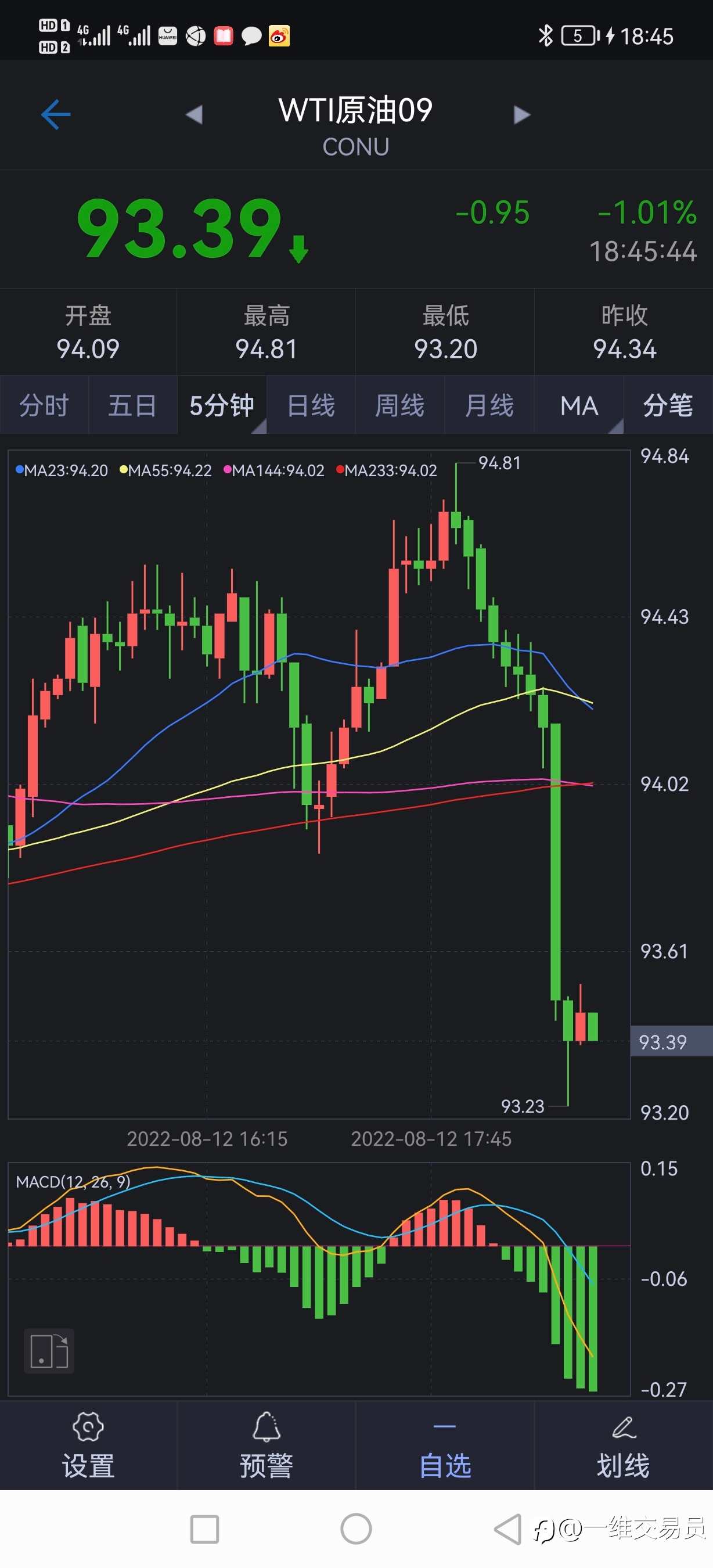Remove from 自选 watchlist
Image resolution: width=713 pixels, height=1568 pixels.
pyautogui.click(x=445, y=1445)
